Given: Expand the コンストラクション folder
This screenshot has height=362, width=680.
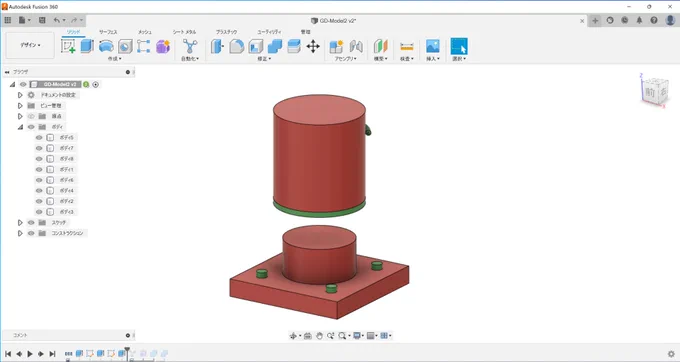Looking at the screenshot, I should click(x=20, y=233).
